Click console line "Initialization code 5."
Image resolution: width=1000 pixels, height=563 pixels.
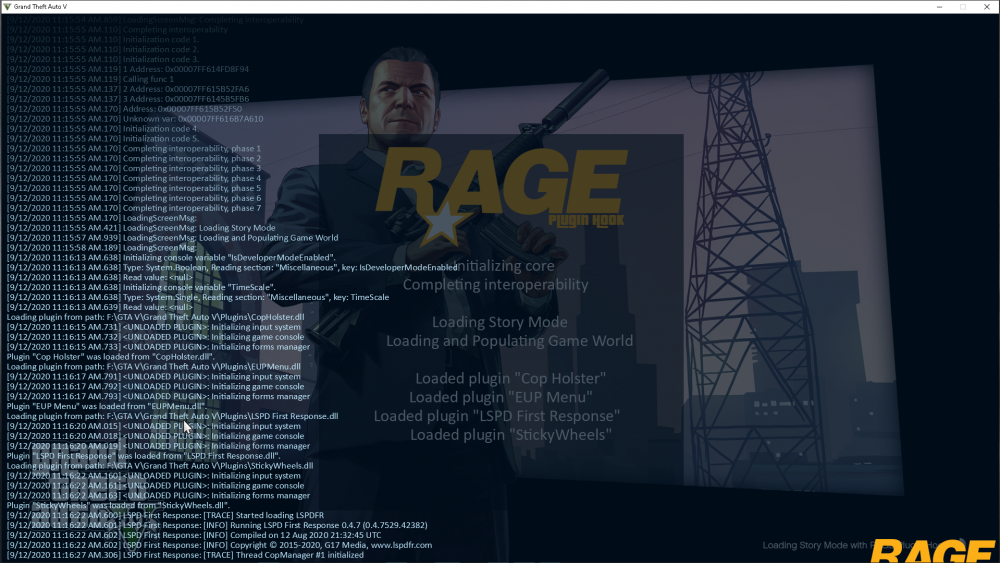(x=103, y=138)
